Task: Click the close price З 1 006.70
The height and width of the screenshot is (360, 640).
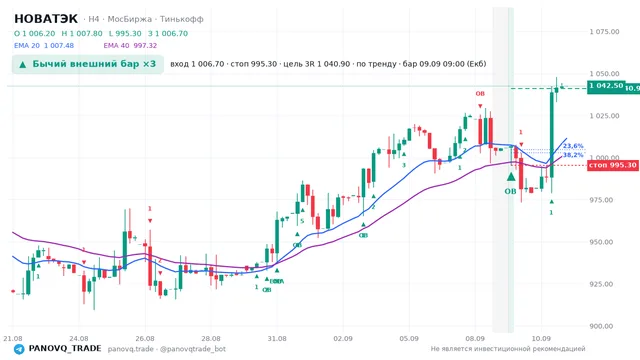Action: 168,33
